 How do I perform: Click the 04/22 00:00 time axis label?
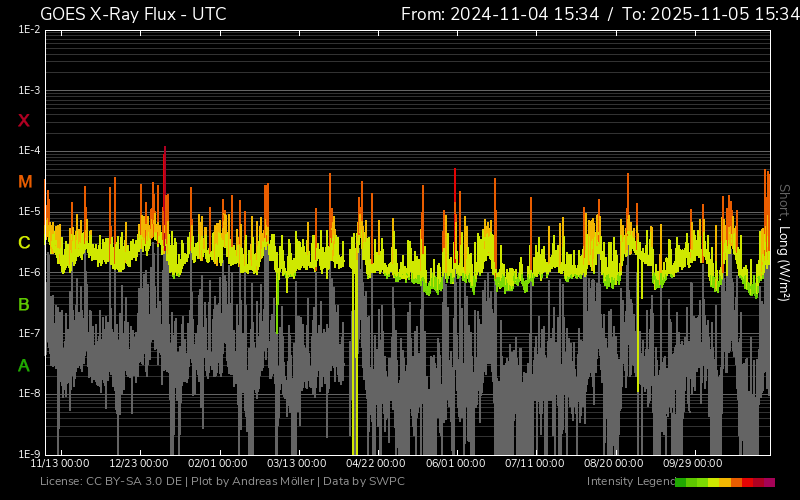tap(376, 464)
